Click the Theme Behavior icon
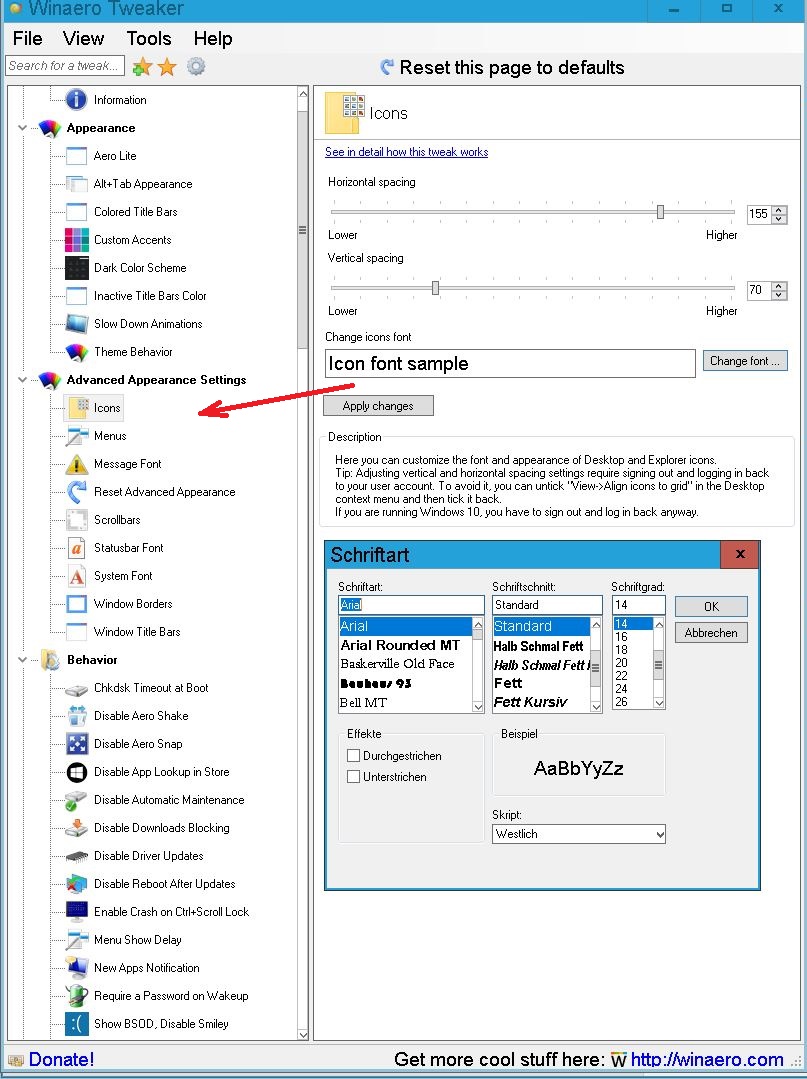Image resolution: width=807 pixels, height=1079 pixels. point(76,352)
